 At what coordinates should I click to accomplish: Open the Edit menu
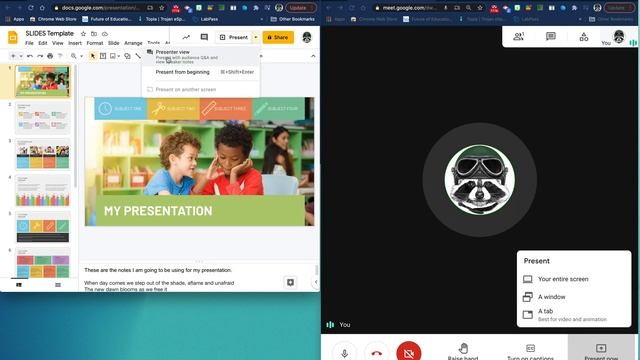point(43,43)
